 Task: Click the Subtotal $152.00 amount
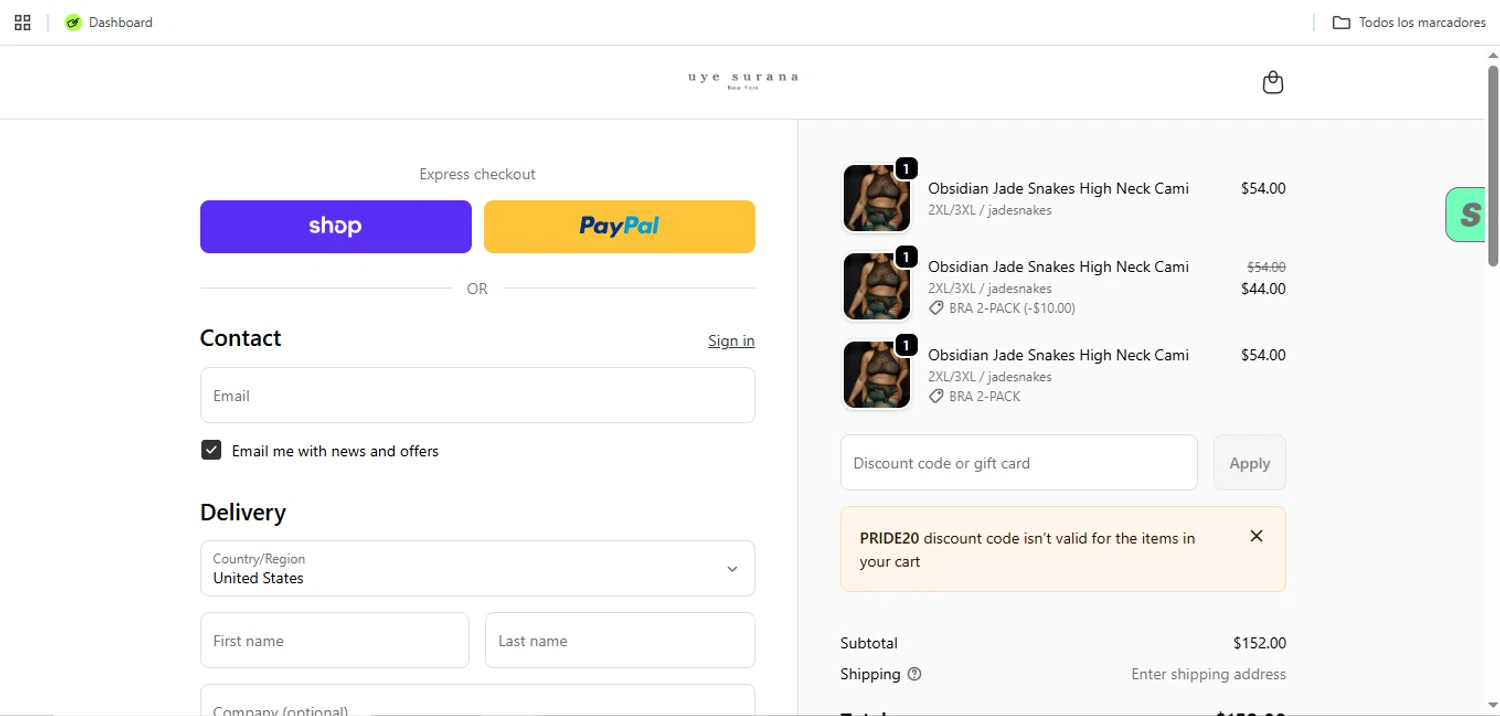1259,643
